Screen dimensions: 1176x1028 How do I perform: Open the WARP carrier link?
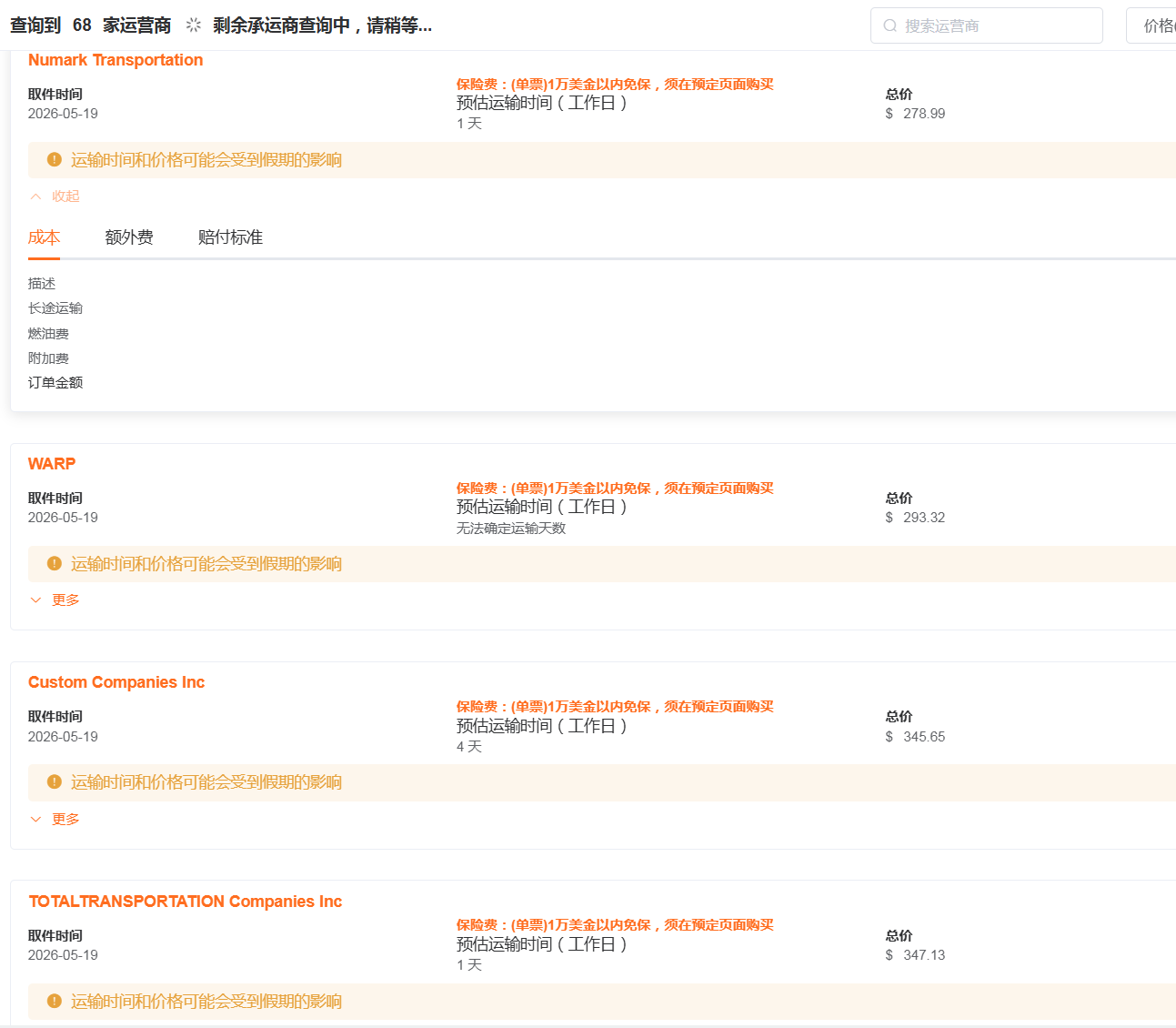click(52, 464)
